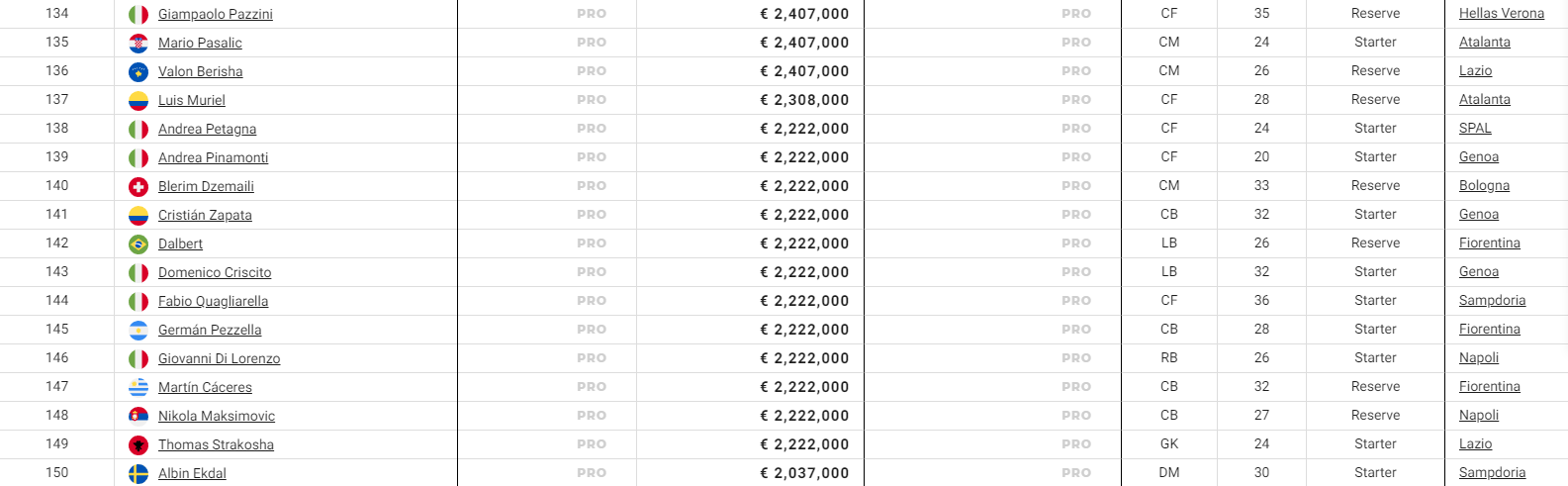Click the PRO badge right of Ekdal's salary
This screenshot has height=486, width=1568.
click(1076, 473)
